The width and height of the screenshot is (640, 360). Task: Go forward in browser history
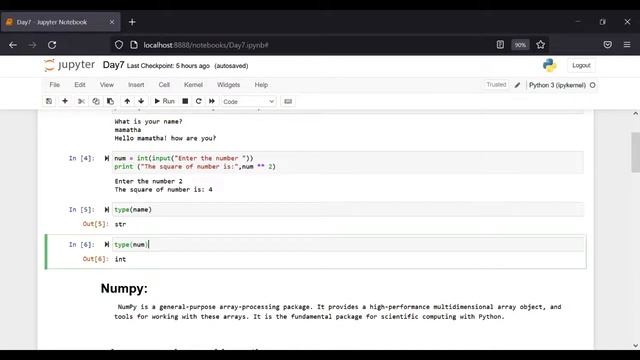32,45
